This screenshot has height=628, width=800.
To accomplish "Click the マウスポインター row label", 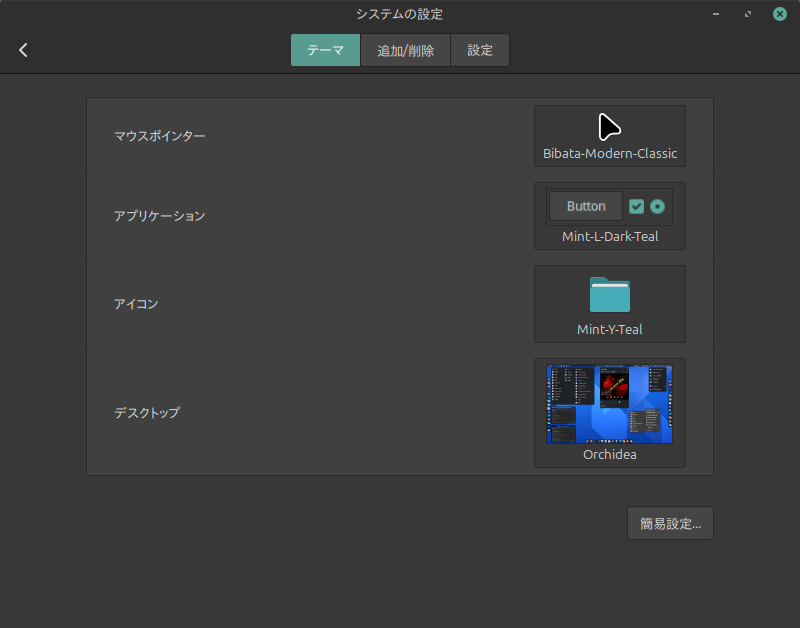I will point(159,135).
